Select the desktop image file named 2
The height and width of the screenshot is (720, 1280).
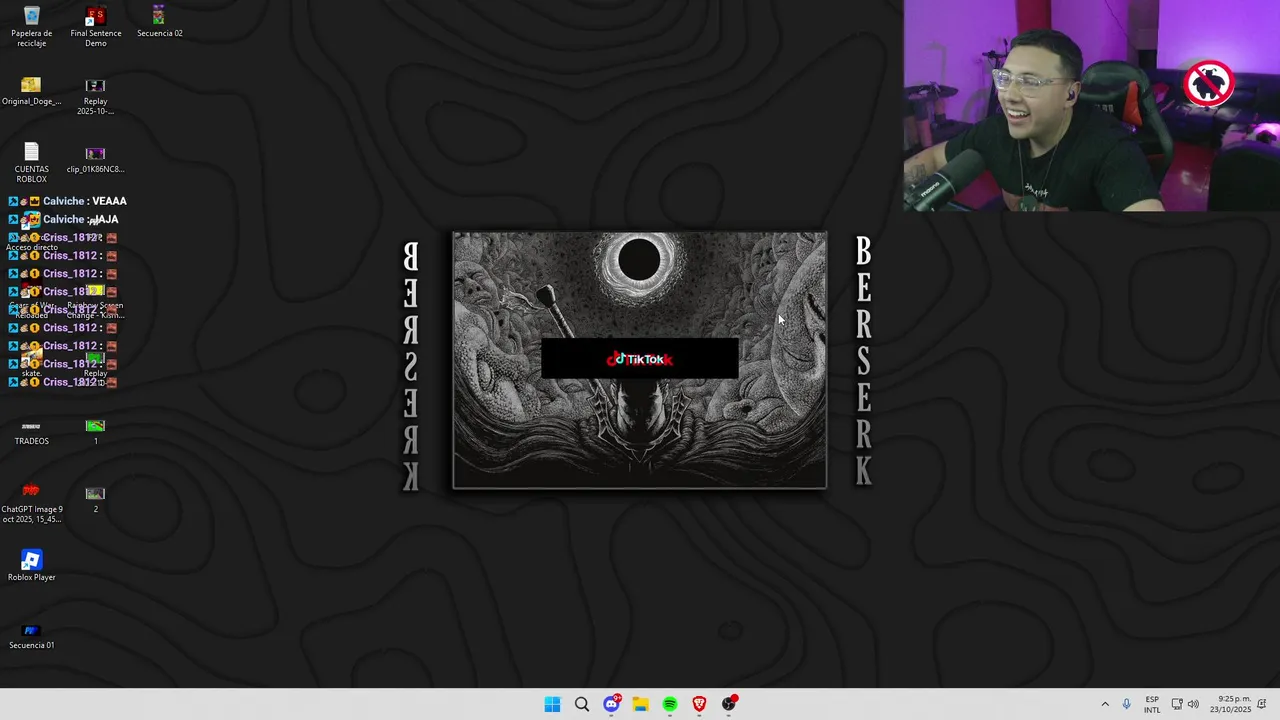pos(95,499)
